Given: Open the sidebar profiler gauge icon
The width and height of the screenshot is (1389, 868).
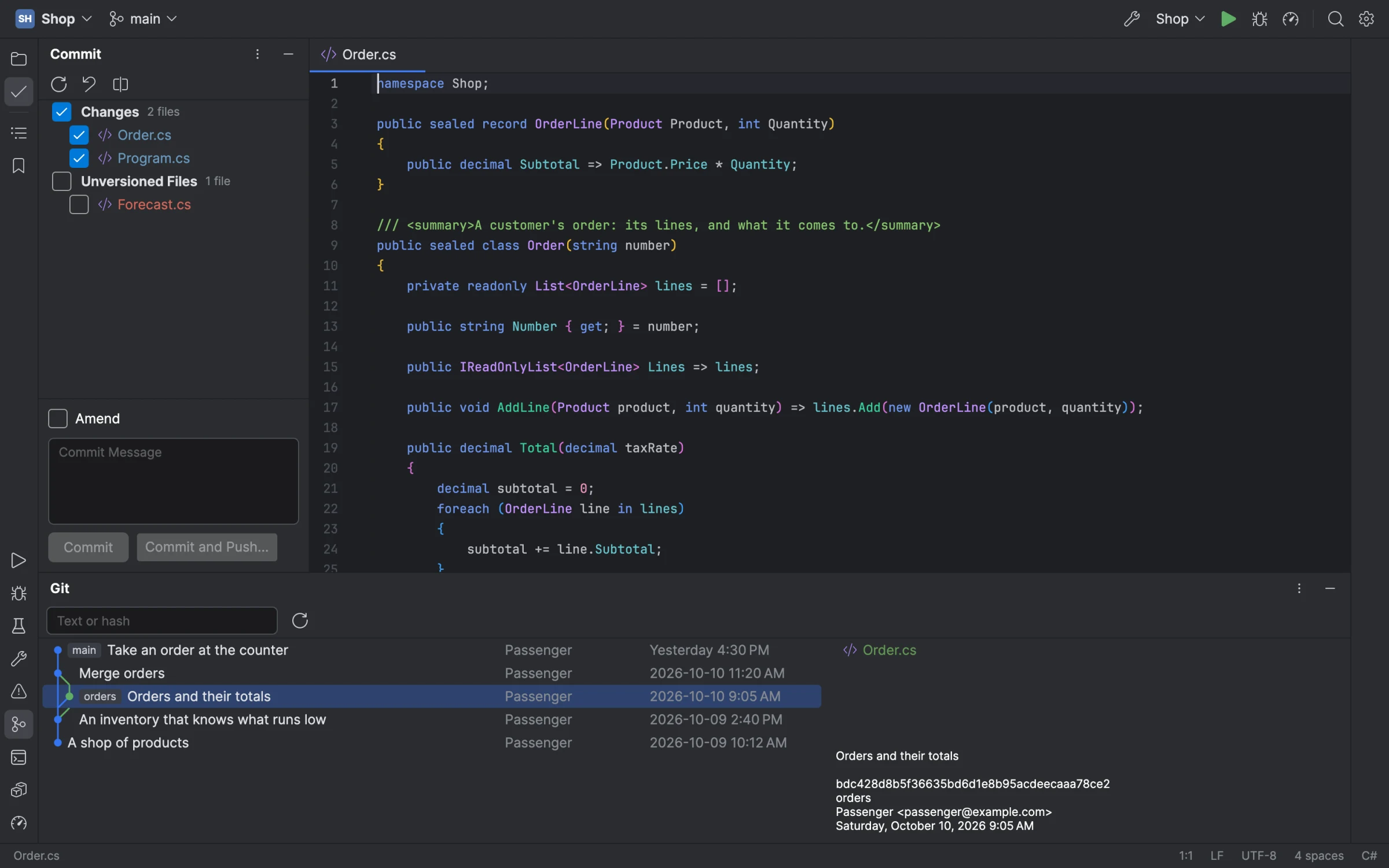Looking at the screenshot, I should pyautogui.click(x=19, y=823).
